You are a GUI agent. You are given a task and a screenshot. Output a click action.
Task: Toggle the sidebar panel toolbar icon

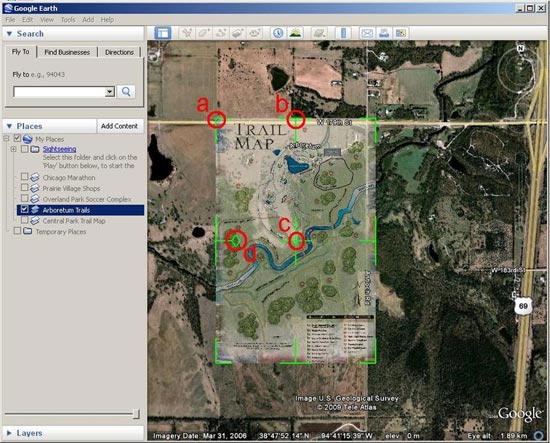point(163,33)
